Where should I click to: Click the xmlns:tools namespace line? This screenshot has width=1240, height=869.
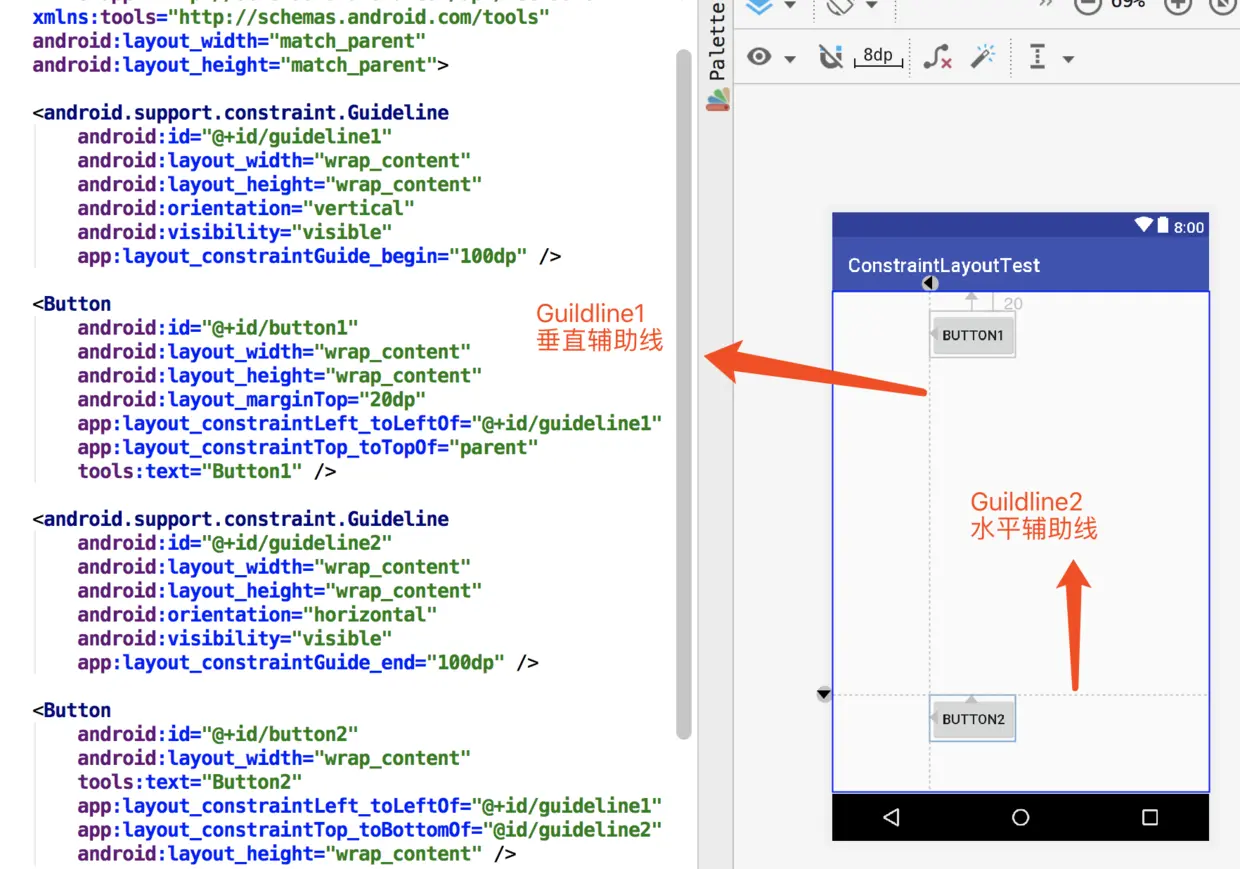tap(292, 17)
